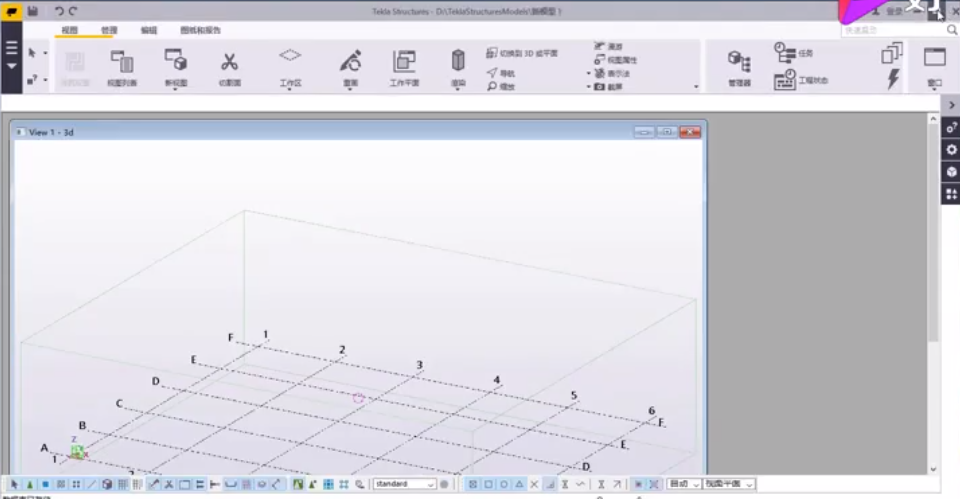
Task: Open the Drawings and reports ribbon tab
Action: click(x=200, y=30)
